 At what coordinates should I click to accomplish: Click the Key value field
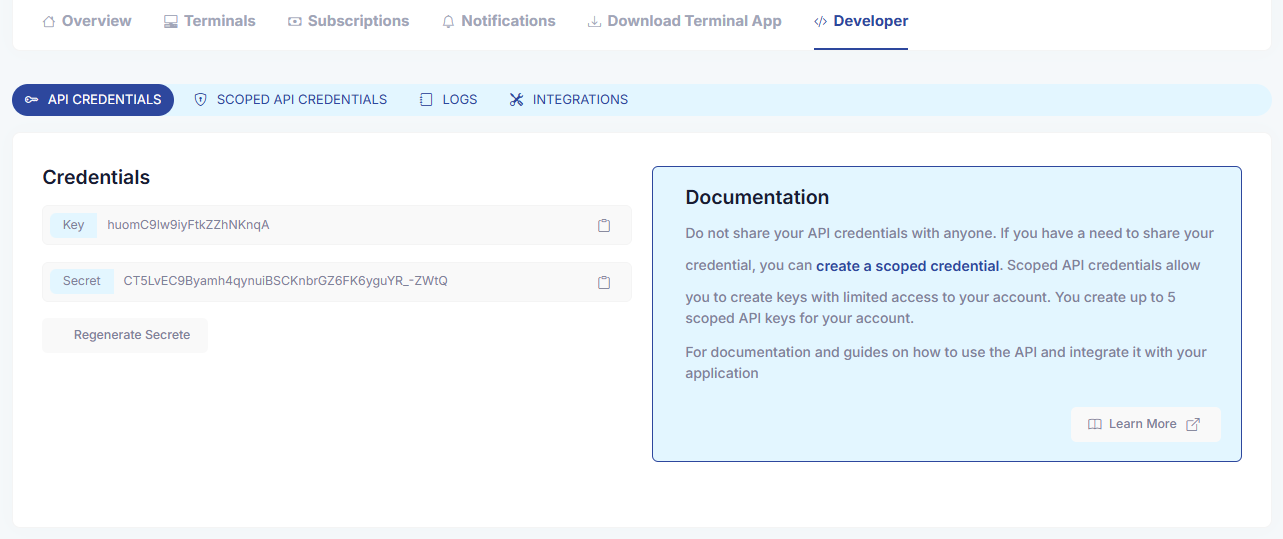[x=337, y=225]
